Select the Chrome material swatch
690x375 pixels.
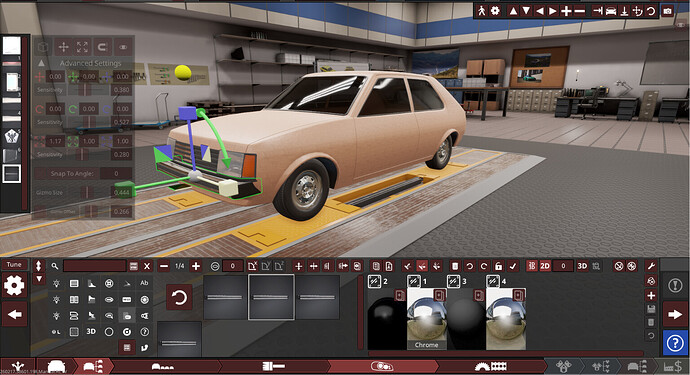click(x=426, y=319)
